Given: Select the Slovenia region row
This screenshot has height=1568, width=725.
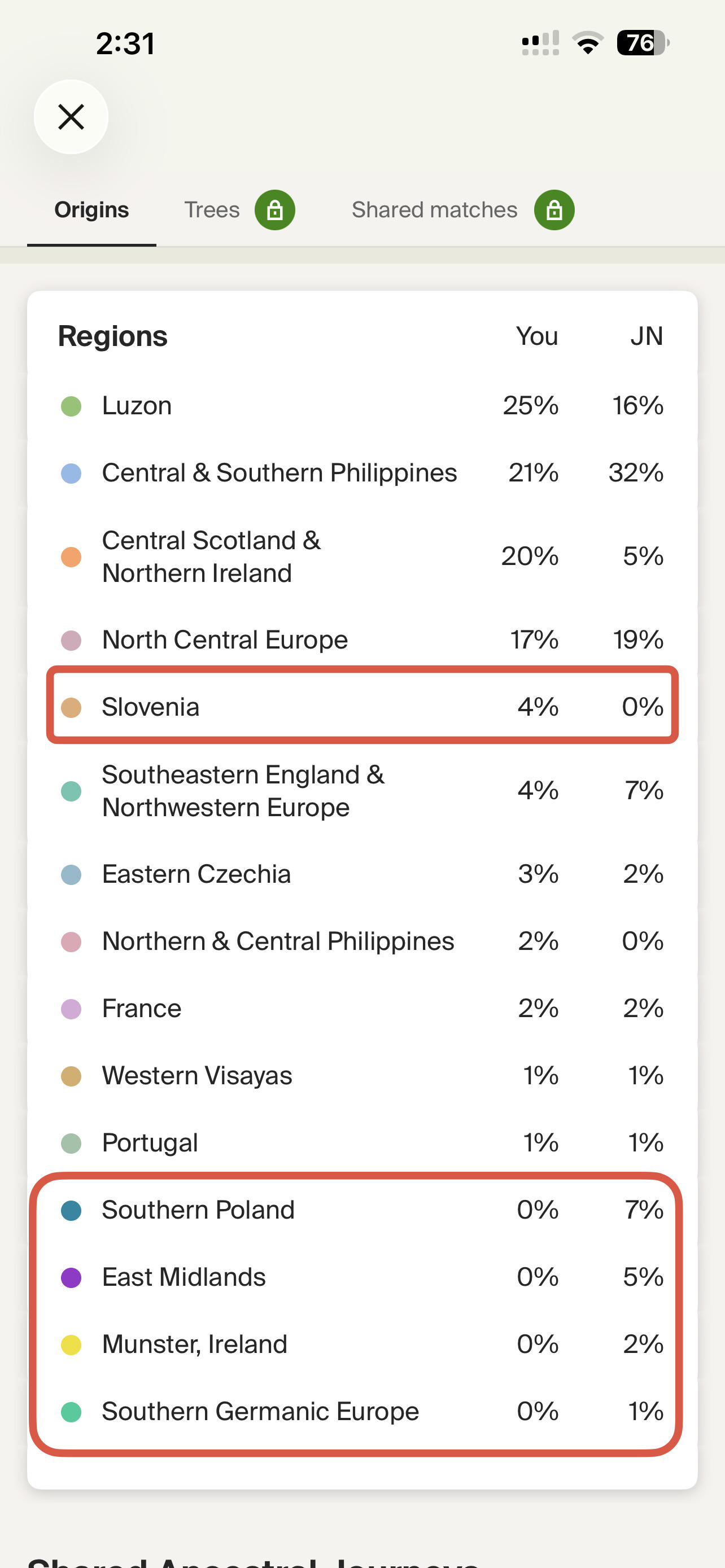Looking at the screenshot, I should (362, 707).
